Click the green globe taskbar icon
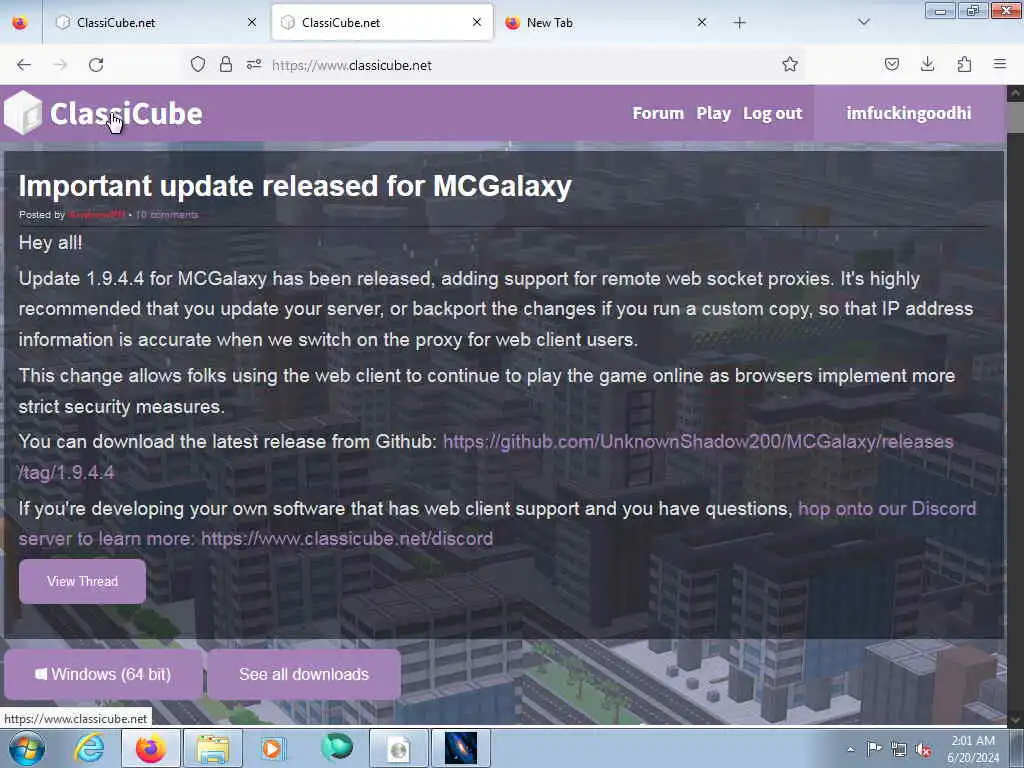Image resolution: width=1024 pixels, height=768 pixels. [337, 748]
